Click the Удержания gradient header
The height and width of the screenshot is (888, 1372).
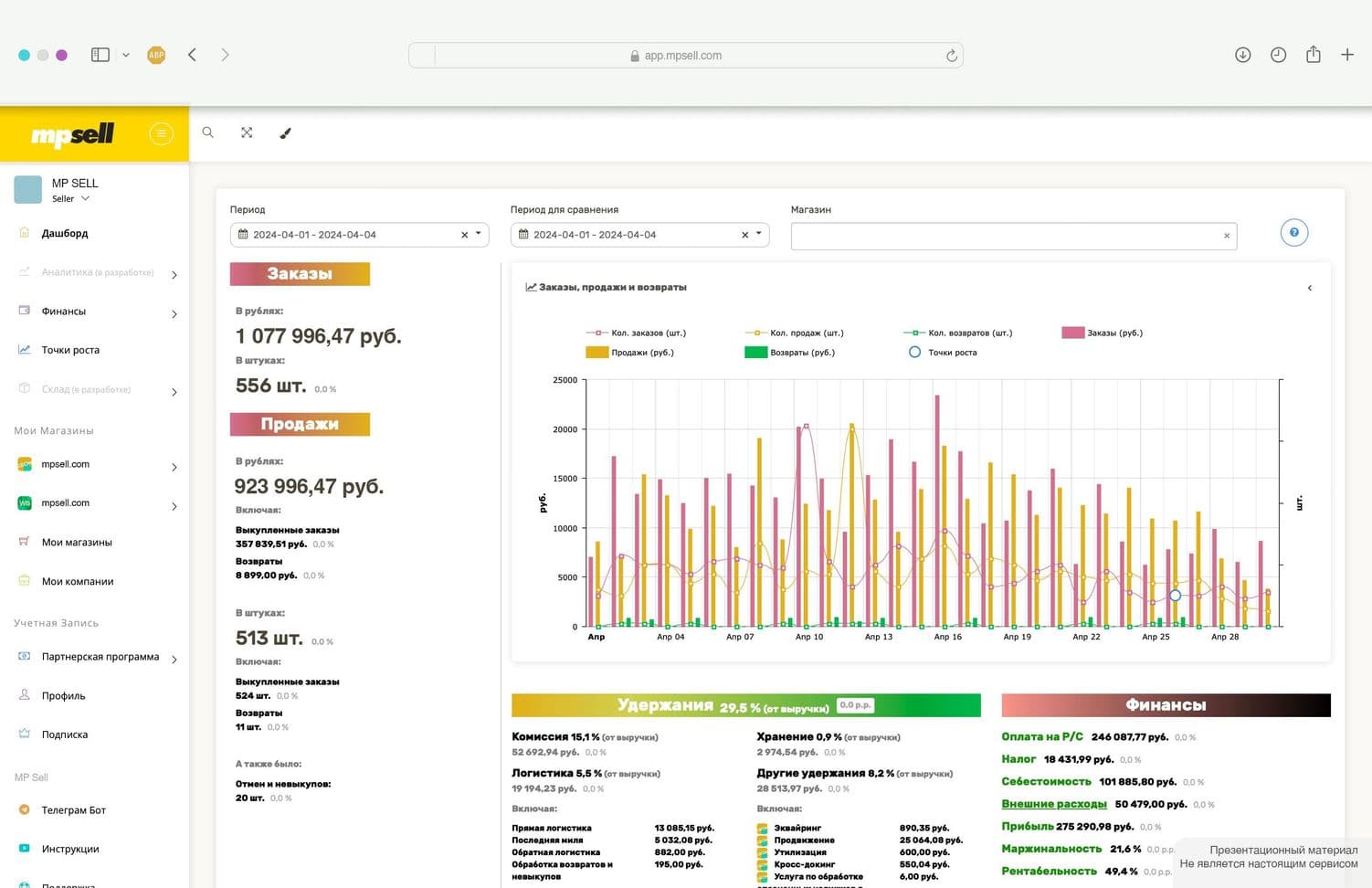point(745,705)
